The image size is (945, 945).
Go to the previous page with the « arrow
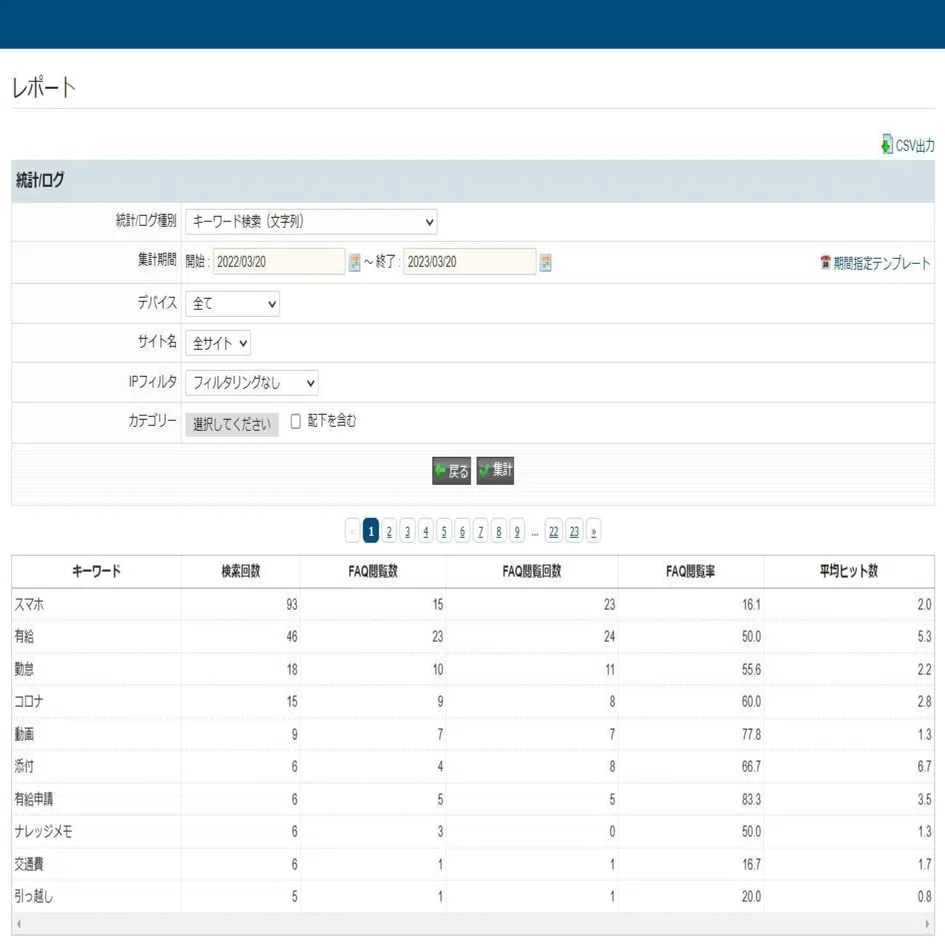point(353,531)
